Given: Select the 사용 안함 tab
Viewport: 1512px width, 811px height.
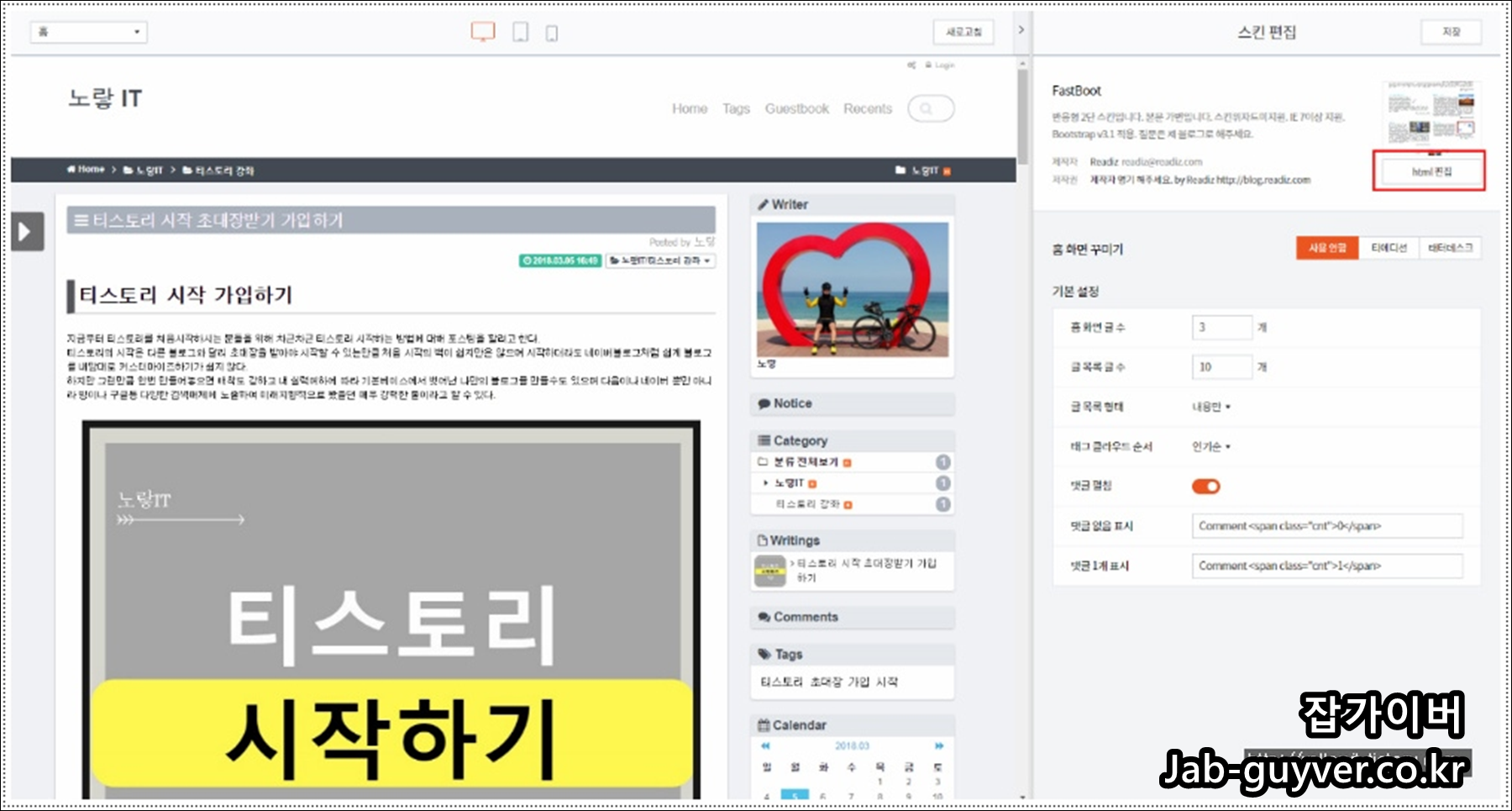Looking at the screenshot, I should click(x=1327, y=248).
